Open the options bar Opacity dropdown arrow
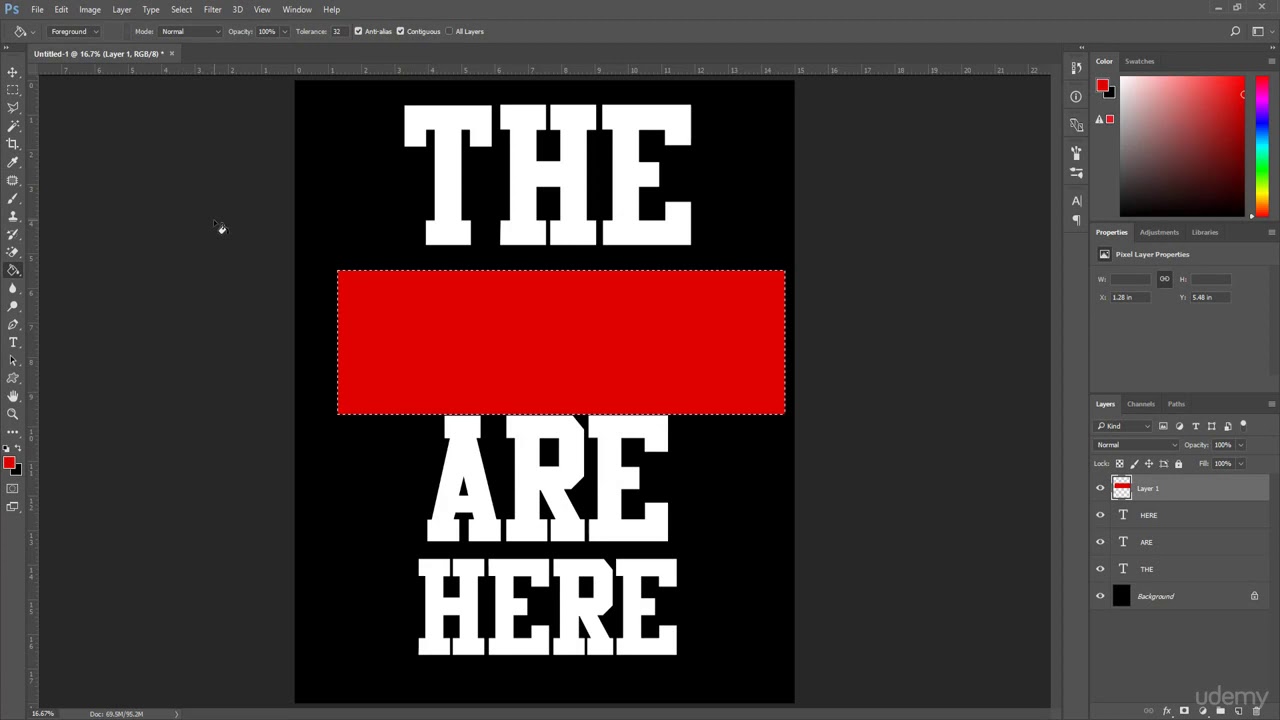 click(x=284, y=31)
